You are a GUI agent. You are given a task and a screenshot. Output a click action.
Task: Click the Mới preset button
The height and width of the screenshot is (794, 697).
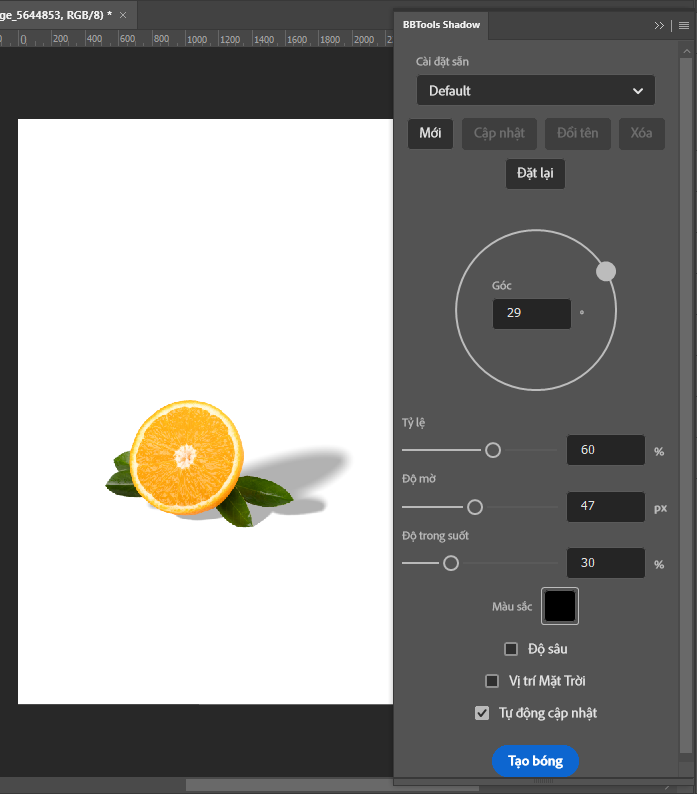click(430, 134)
